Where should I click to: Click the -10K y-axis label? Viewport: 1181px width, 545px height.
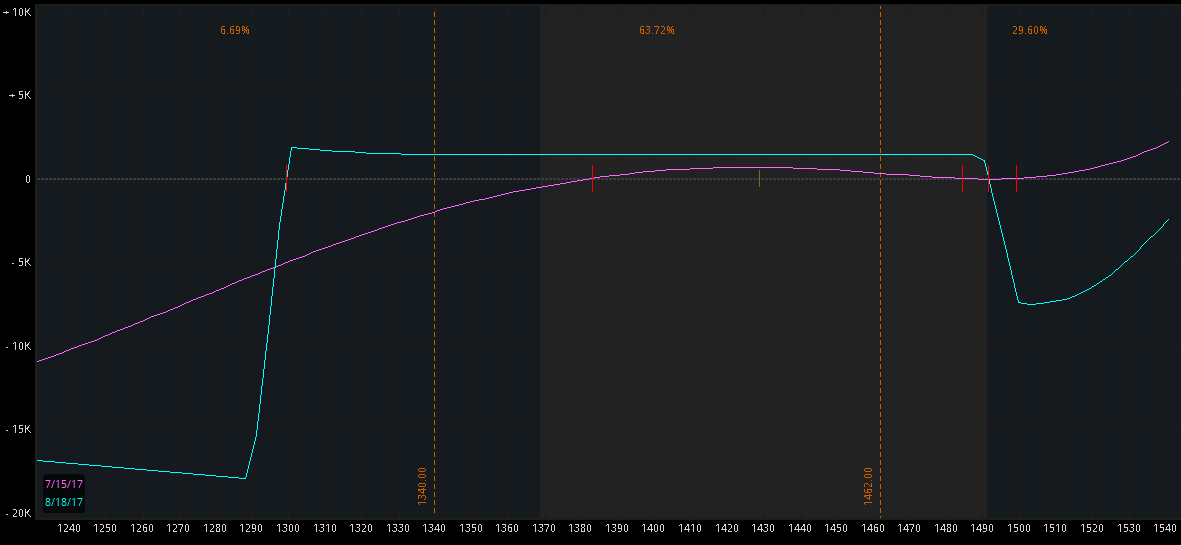(17, 346)
